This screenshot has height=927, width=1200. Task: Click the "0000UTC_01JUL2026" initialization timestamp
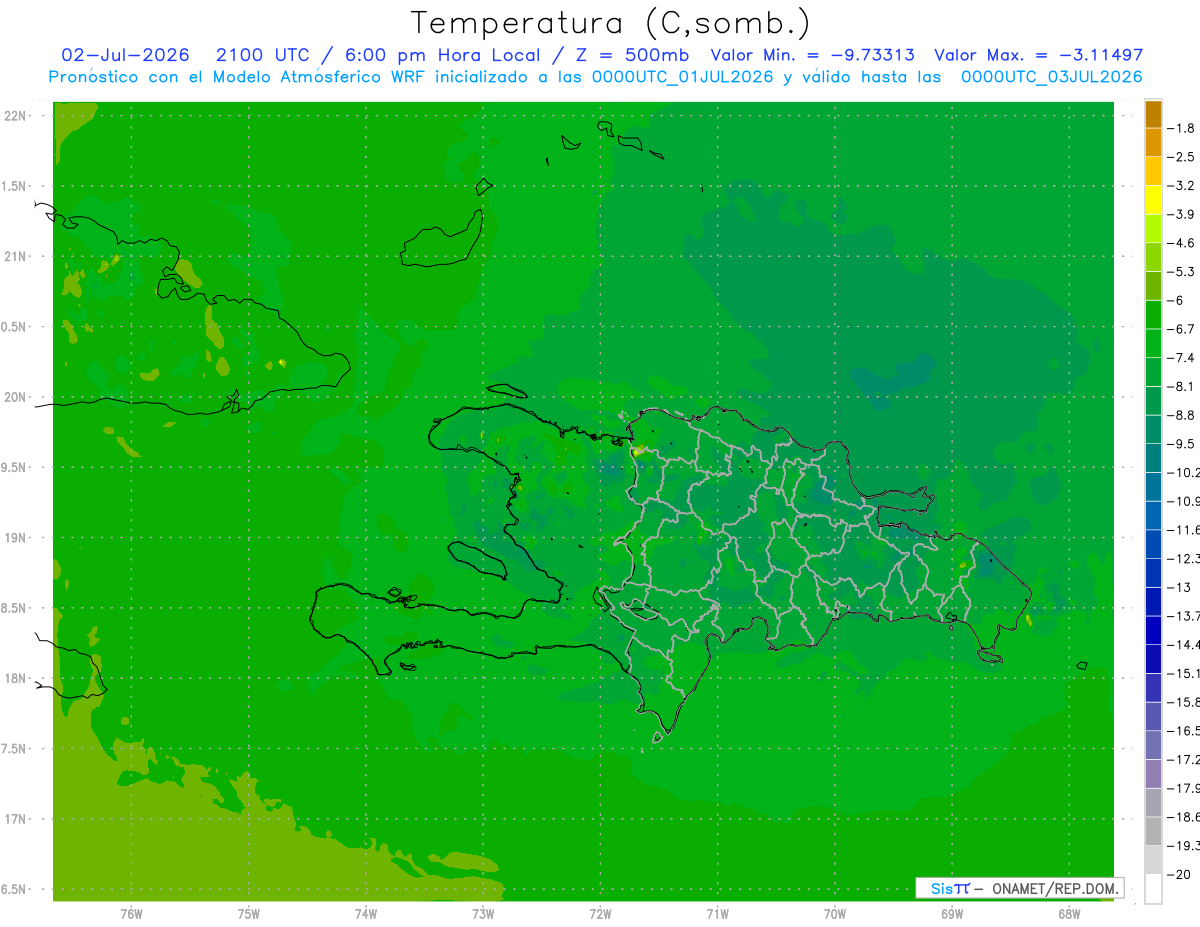683,77
